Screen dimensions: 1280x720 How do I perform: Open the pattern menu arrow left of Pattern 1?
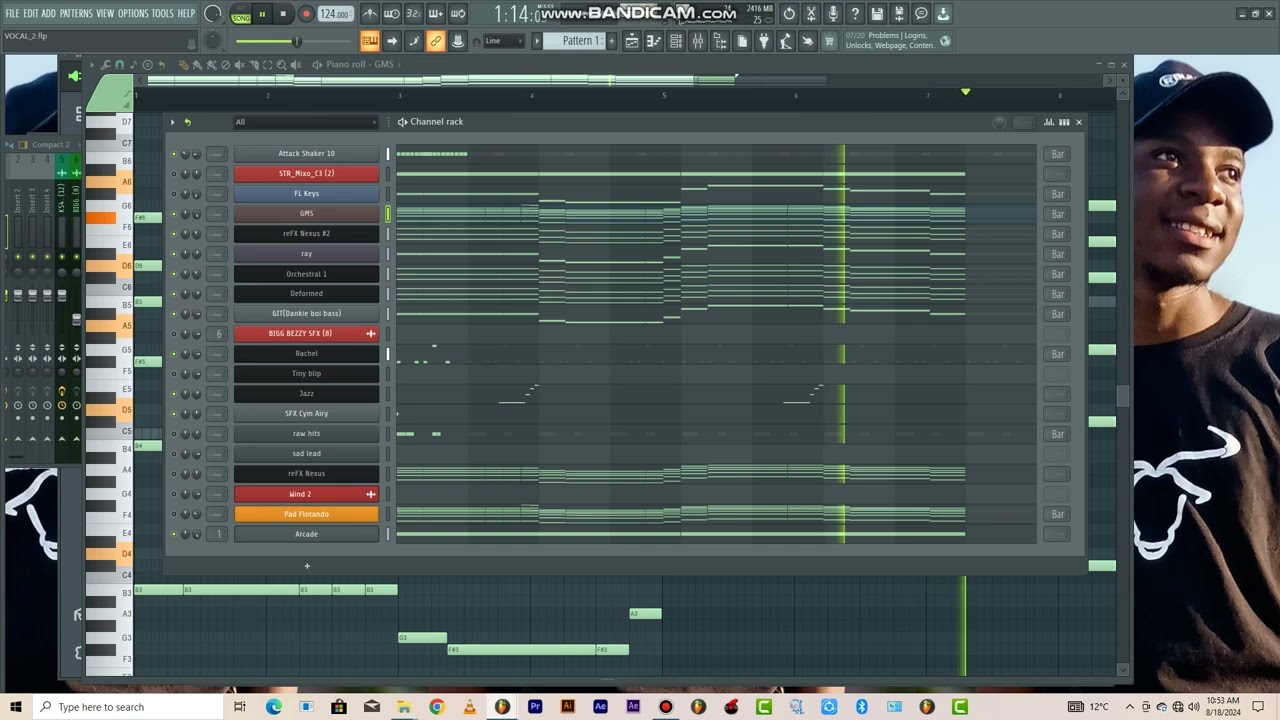[536, 41]
